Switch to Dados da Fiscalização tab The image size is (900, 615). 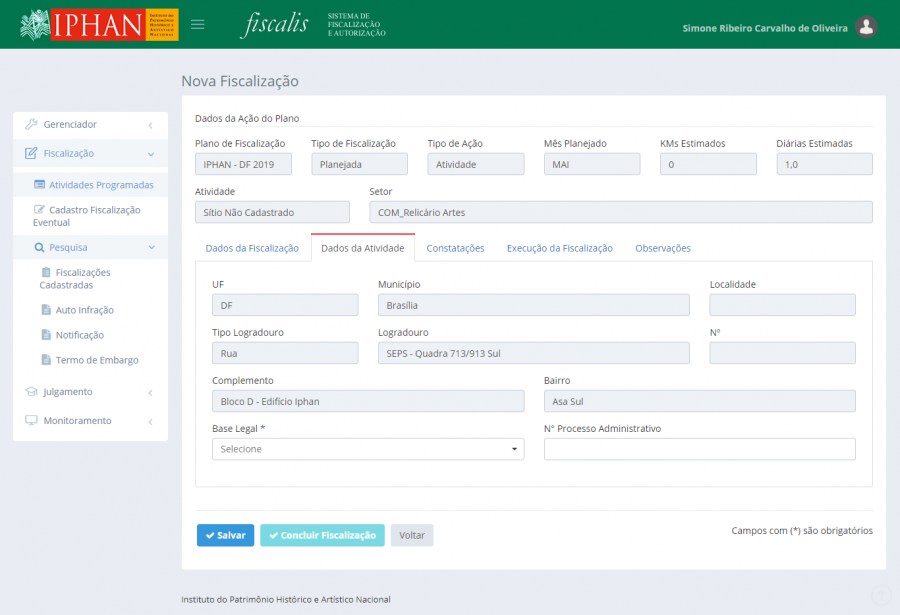252,248
